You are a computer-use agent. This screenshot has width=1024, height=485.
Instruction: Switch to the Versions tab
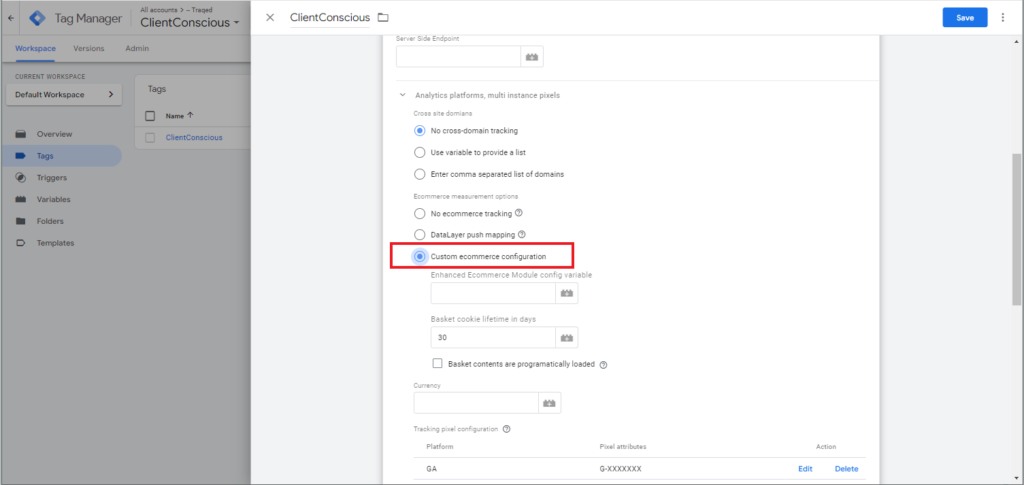point(88,48)
